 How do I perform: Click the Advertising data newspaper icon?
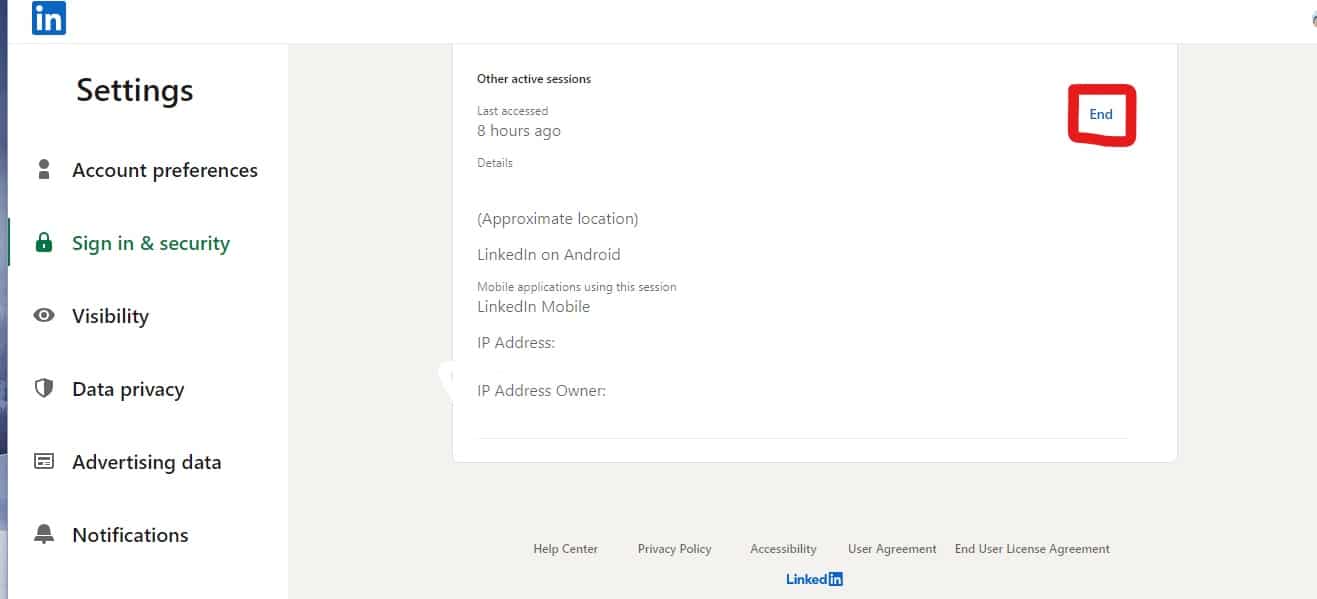pyautogui.click(x=43, y=461)
